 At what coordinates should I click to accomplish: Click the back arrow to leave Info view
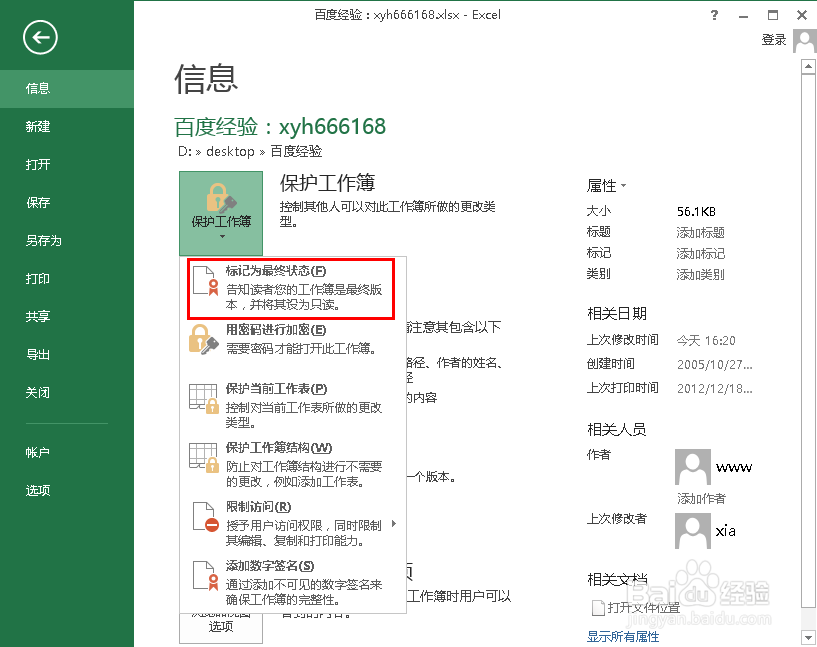(x=39, y=38)
